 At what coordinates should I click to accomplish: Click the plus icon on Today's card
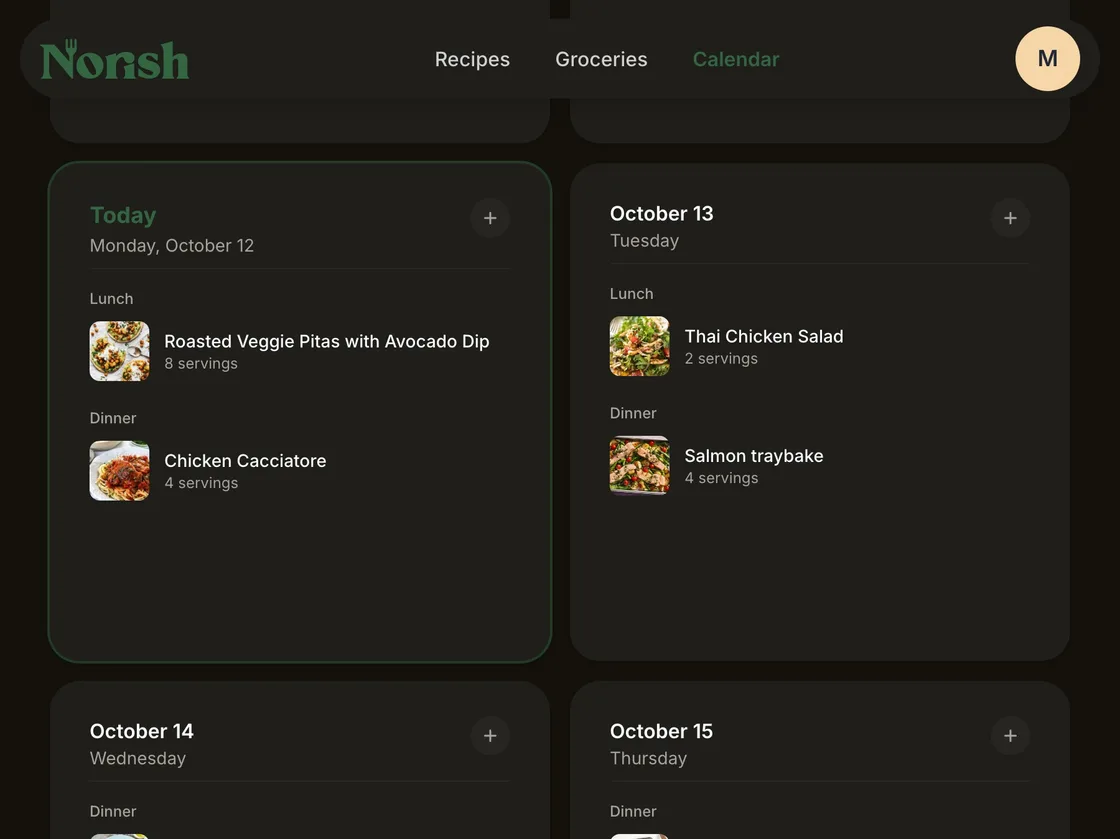490,218
